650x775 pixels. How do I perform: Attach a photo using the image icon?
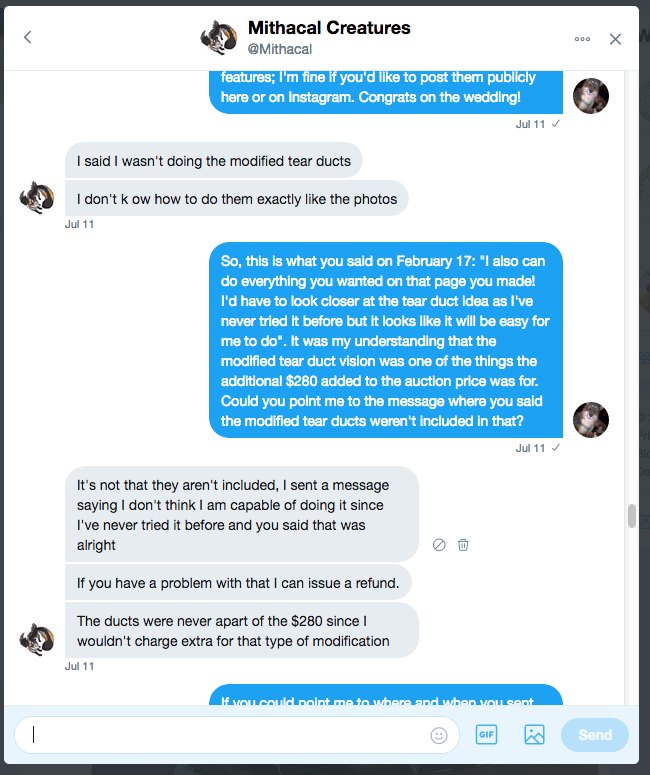click(534, 735)
